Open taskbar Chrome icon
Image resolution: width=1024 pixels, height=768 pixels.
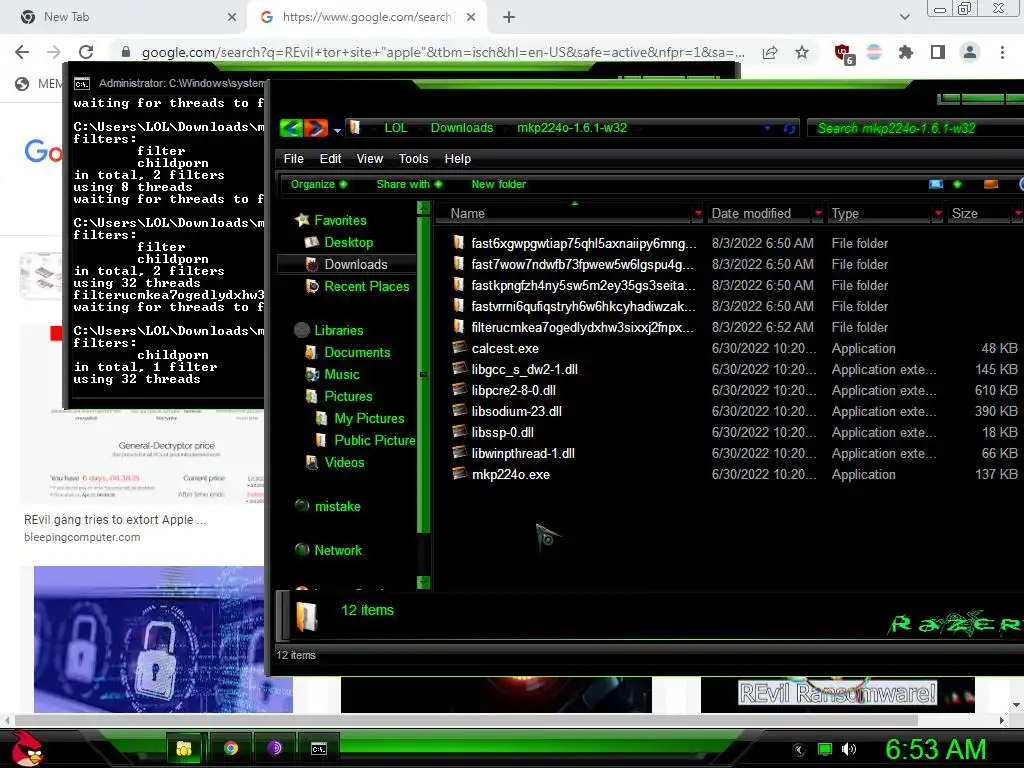pos(231,748)
